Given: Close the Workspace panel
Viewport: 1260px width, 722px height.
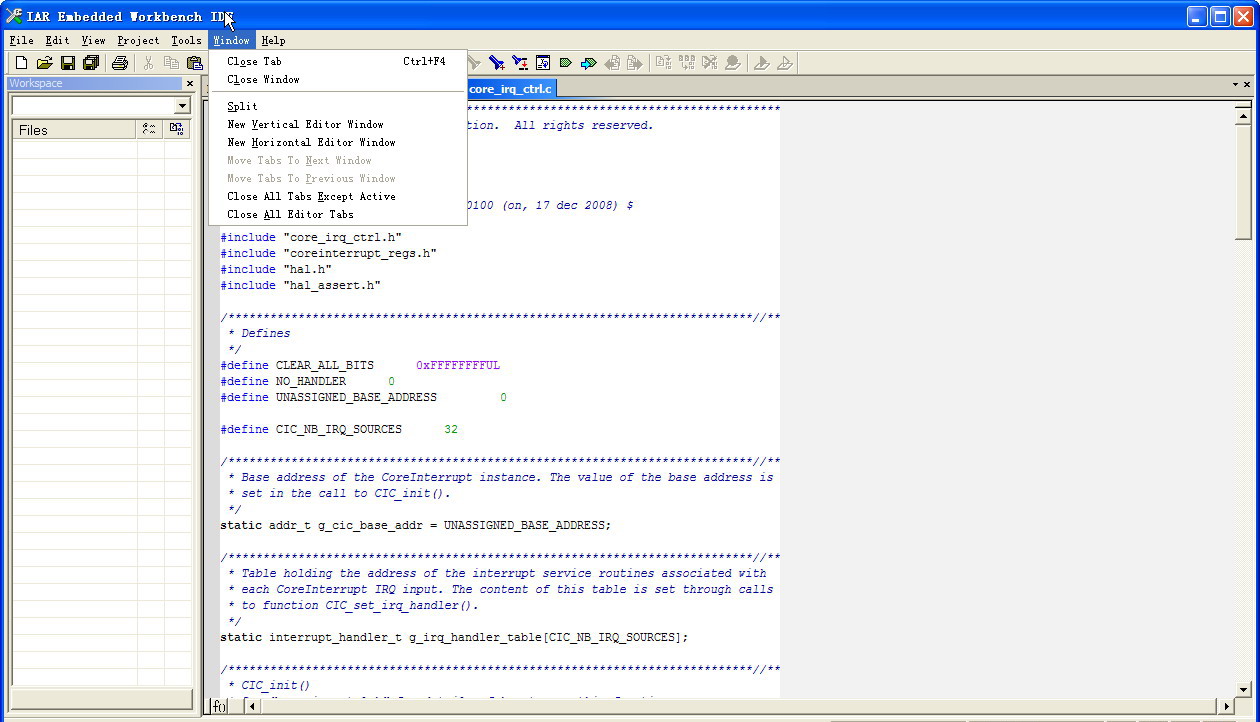Looking at the screenshot, I should [x=190, y=84].
